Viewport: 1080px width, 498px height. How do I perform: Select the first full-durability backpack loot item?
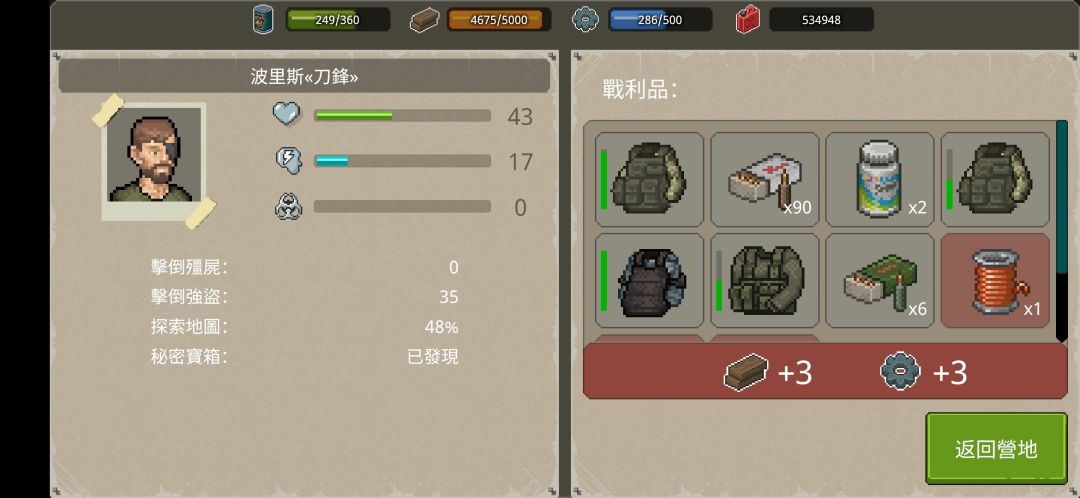click(650, 180)
